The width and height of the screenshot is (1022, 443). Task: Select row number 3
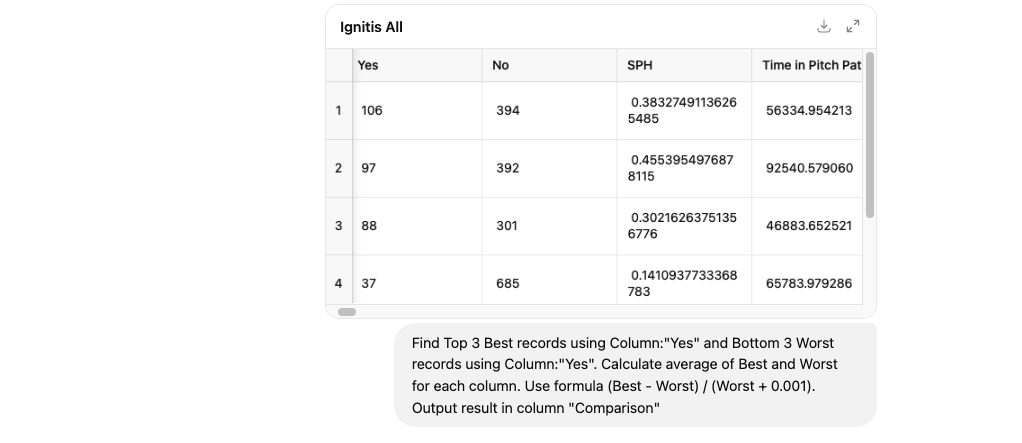pos(339,226)
